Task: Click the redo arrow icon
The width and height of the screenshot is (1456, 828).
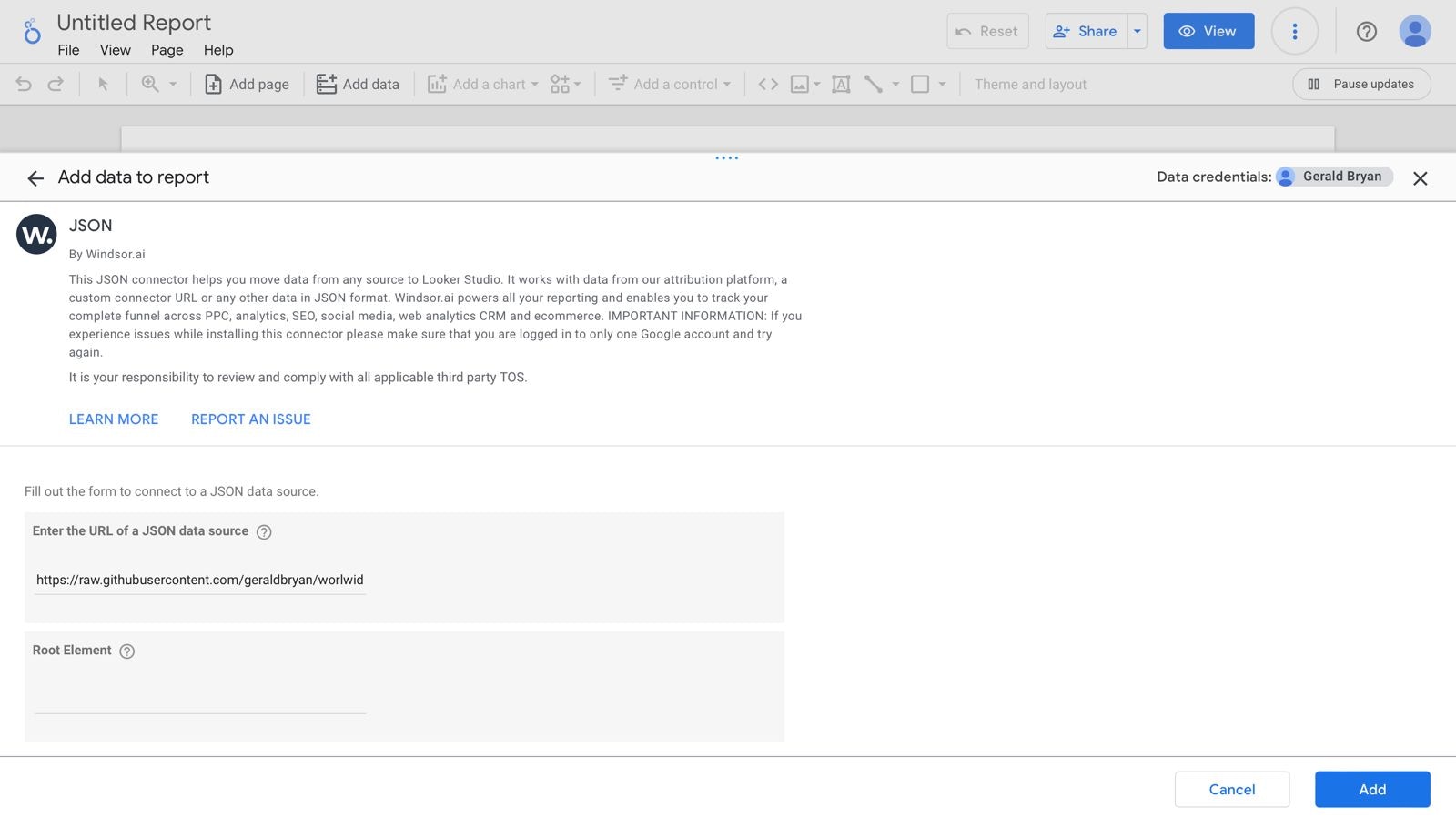Action: coord(56,84)
